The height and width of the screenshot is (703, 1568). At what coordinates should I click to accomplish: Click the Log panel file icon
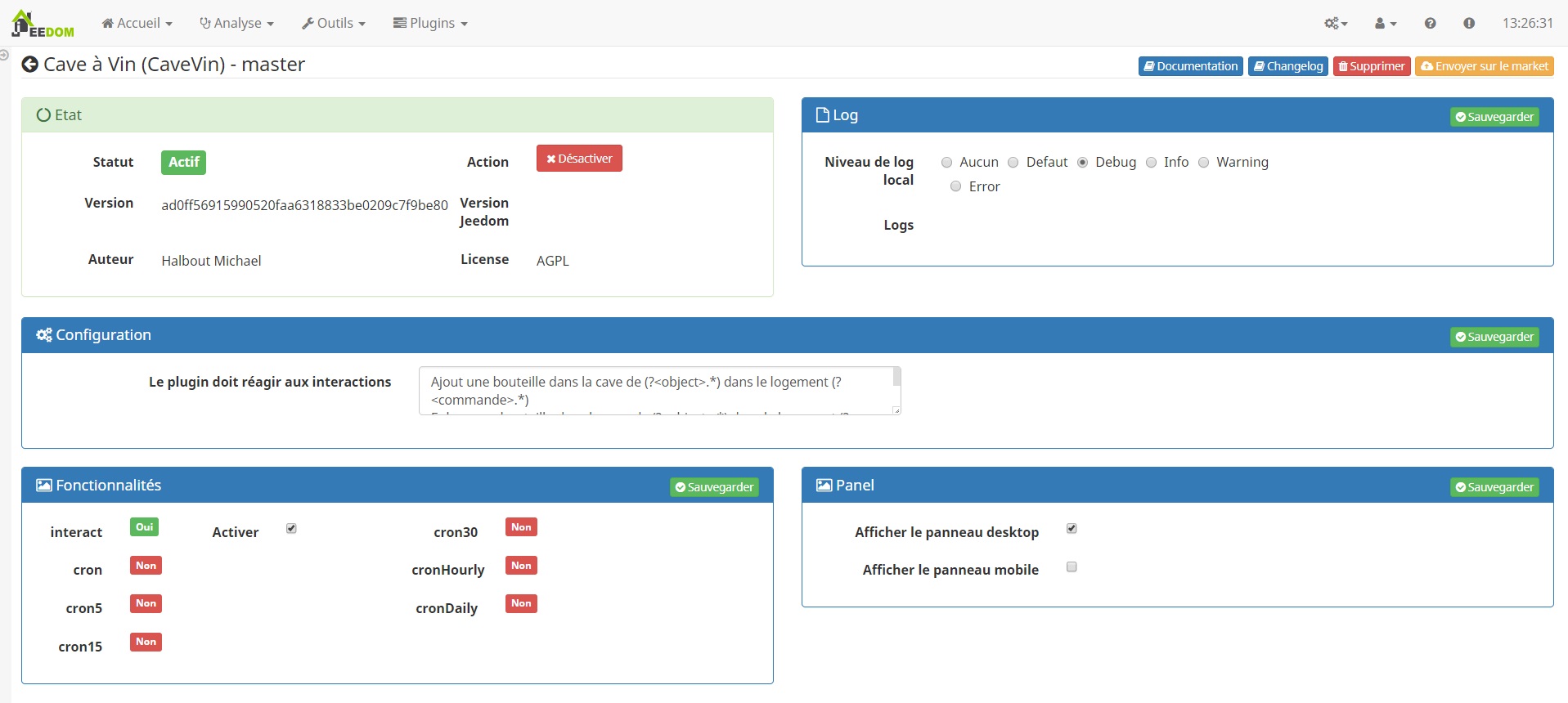coord(823,115)
